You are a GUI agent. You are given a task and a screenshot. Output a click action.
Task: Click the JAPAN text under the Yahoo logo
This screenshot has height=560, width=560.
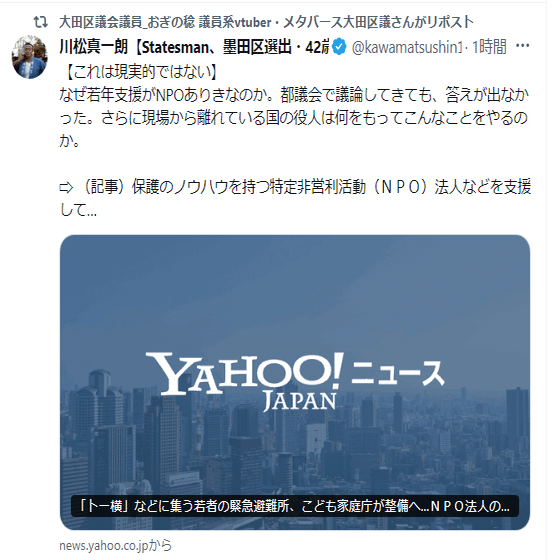pos(300,401)
